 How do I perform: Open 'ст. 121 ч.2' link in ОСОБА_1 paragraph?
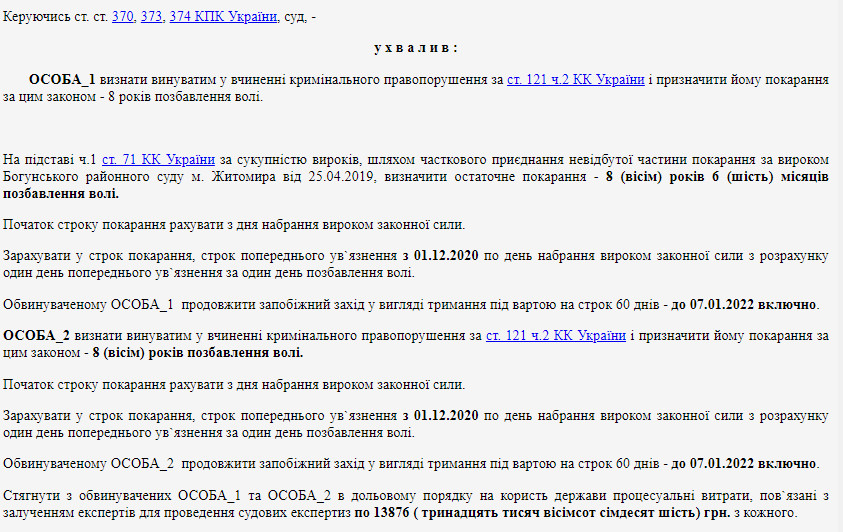pyautogui.click(x=575, y=80)
